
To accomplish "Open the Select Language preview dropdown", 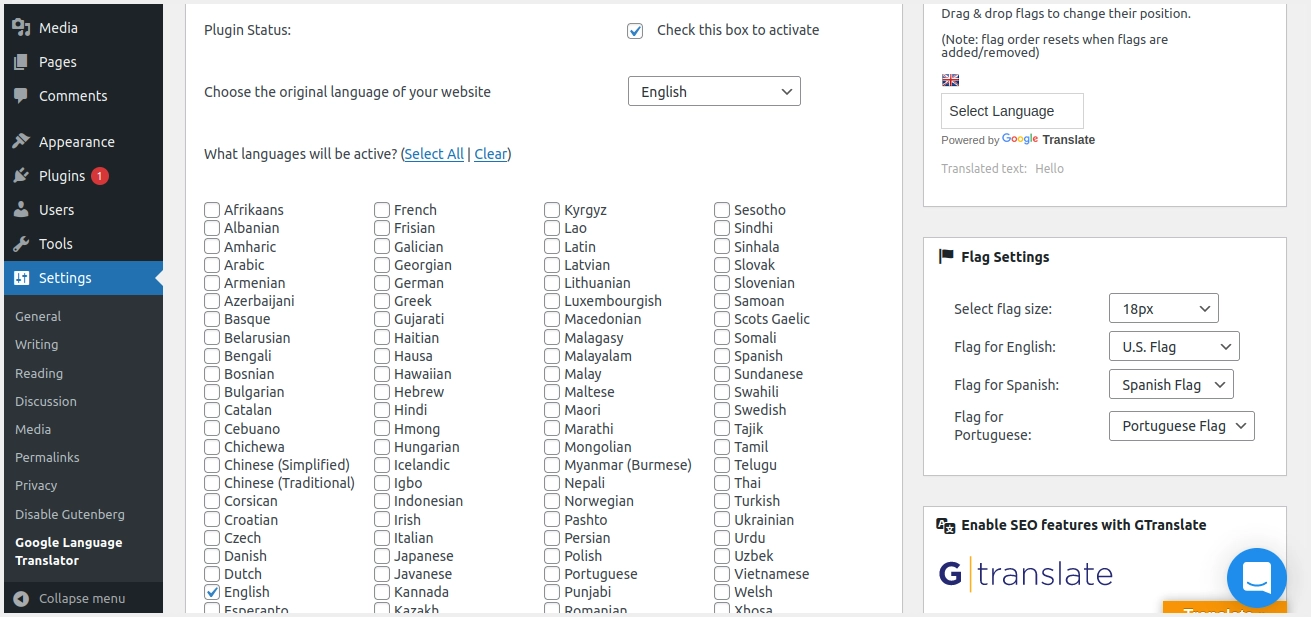I will (1012, 111).
